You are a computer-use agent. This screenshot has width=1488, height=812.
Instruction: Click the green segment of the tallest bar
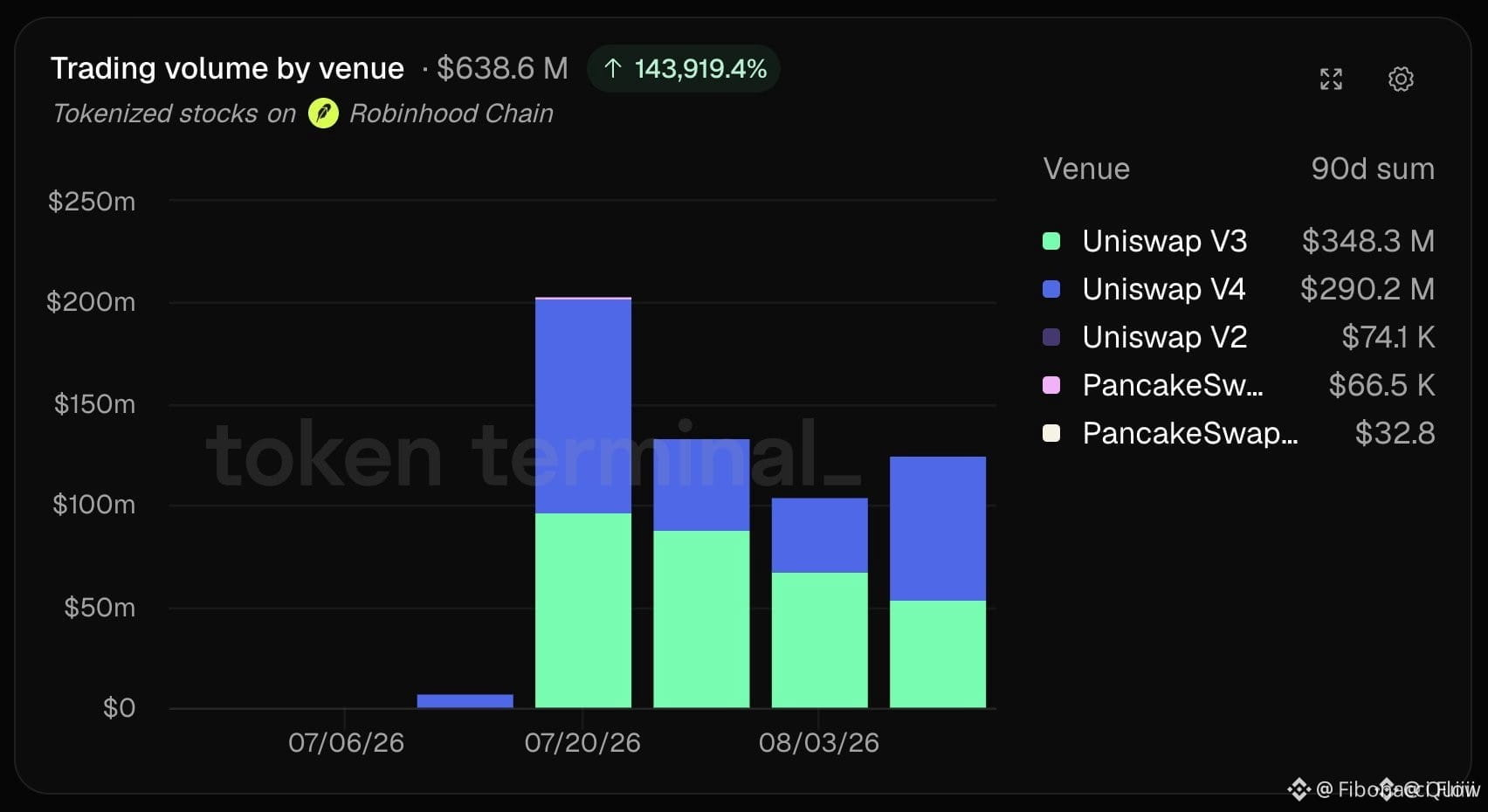[x=583, y=610]
